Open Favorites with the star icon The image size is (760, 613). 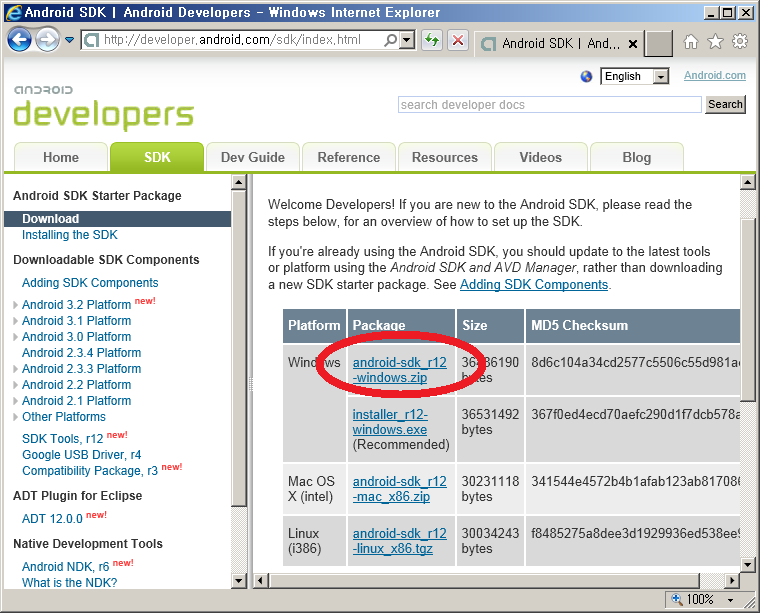(x=715, y=42)
